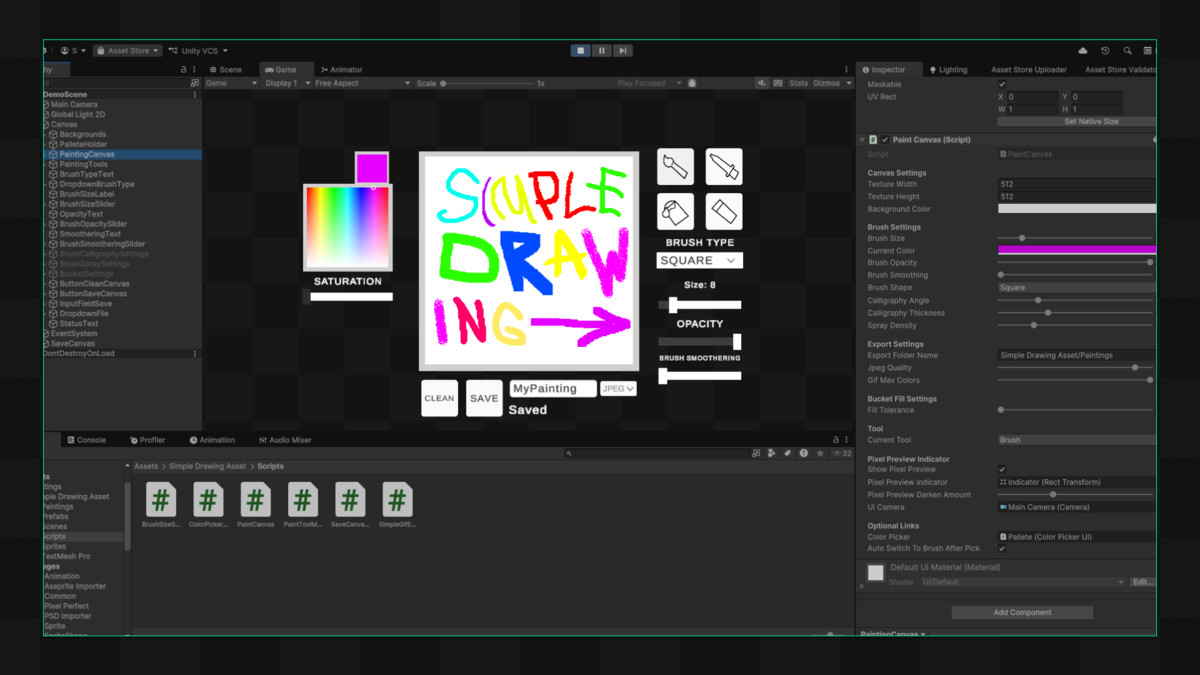Click the search-by-label tag icon in Project toolbar

788,453
